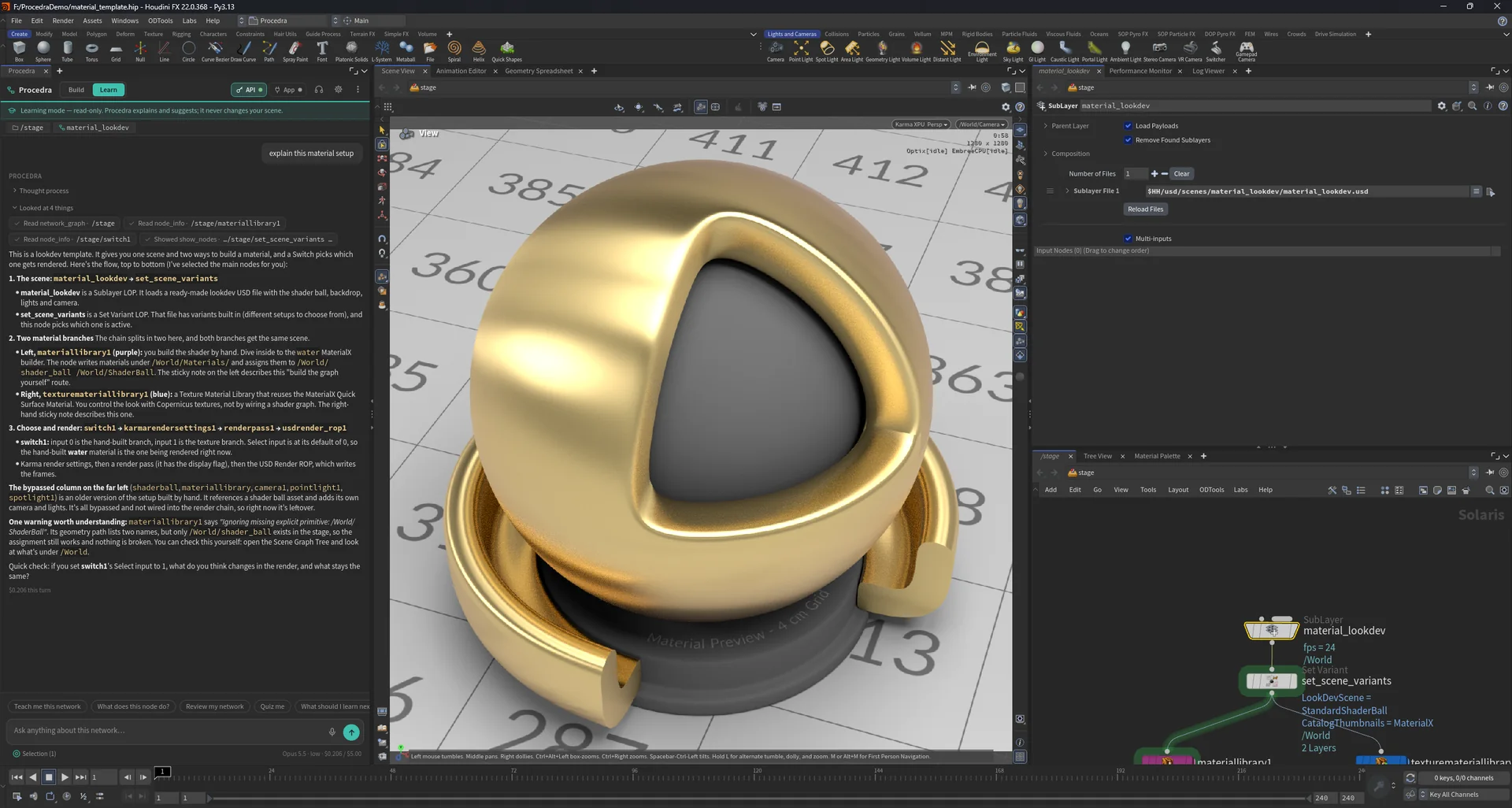
Task: Click the playback range slider bar
Action: coord(759,798)
